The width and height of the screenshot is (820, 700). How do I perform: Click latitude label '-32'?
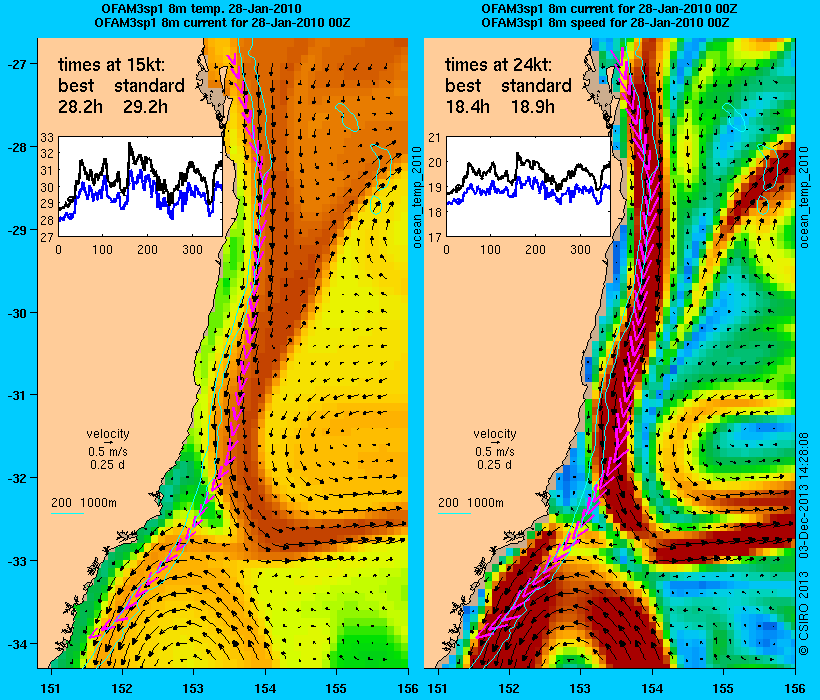click(18, 478)
